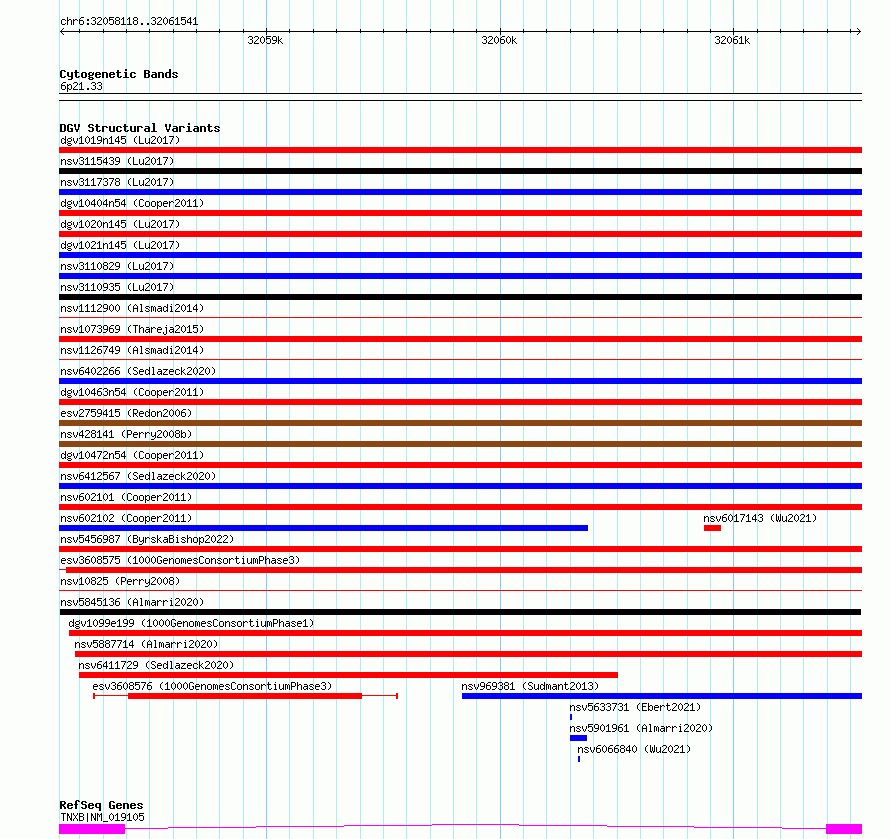Click nsv602101 (Cooper2011) label

[126, 497]
